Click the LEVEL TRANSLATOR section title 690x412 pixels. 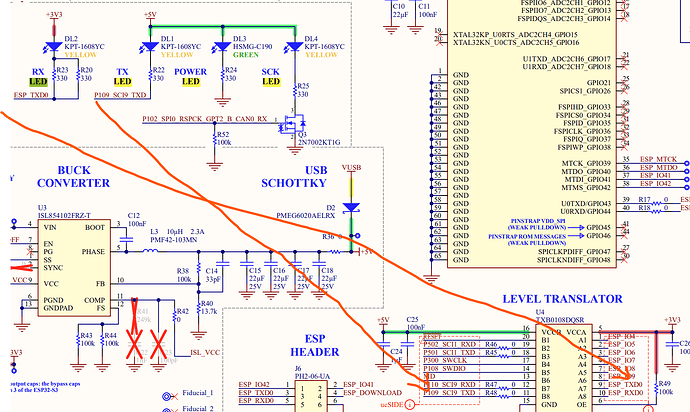pyautogui.click(x=562, y=299)
